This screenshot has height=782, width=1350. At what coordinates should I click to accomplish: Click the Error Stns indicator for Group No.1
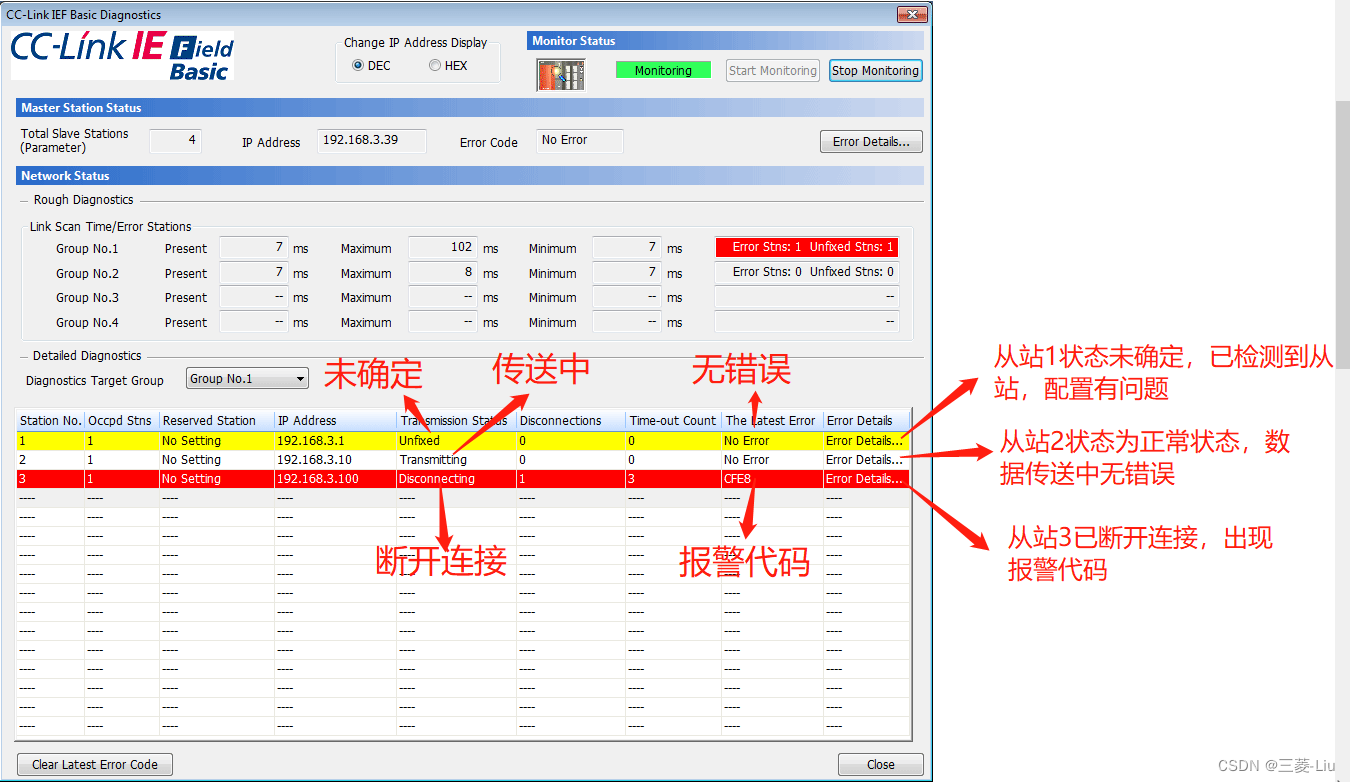pyautogui.click(x=806, y=247)
